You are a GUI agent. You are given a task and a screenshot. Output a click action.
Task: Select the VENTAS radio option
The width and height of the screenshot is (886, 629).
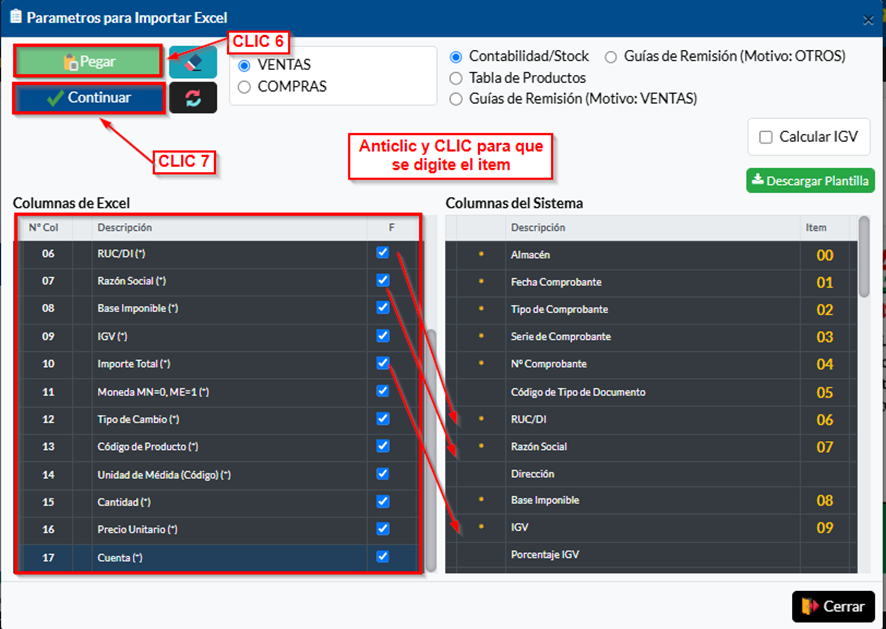(x=244, y=65)
